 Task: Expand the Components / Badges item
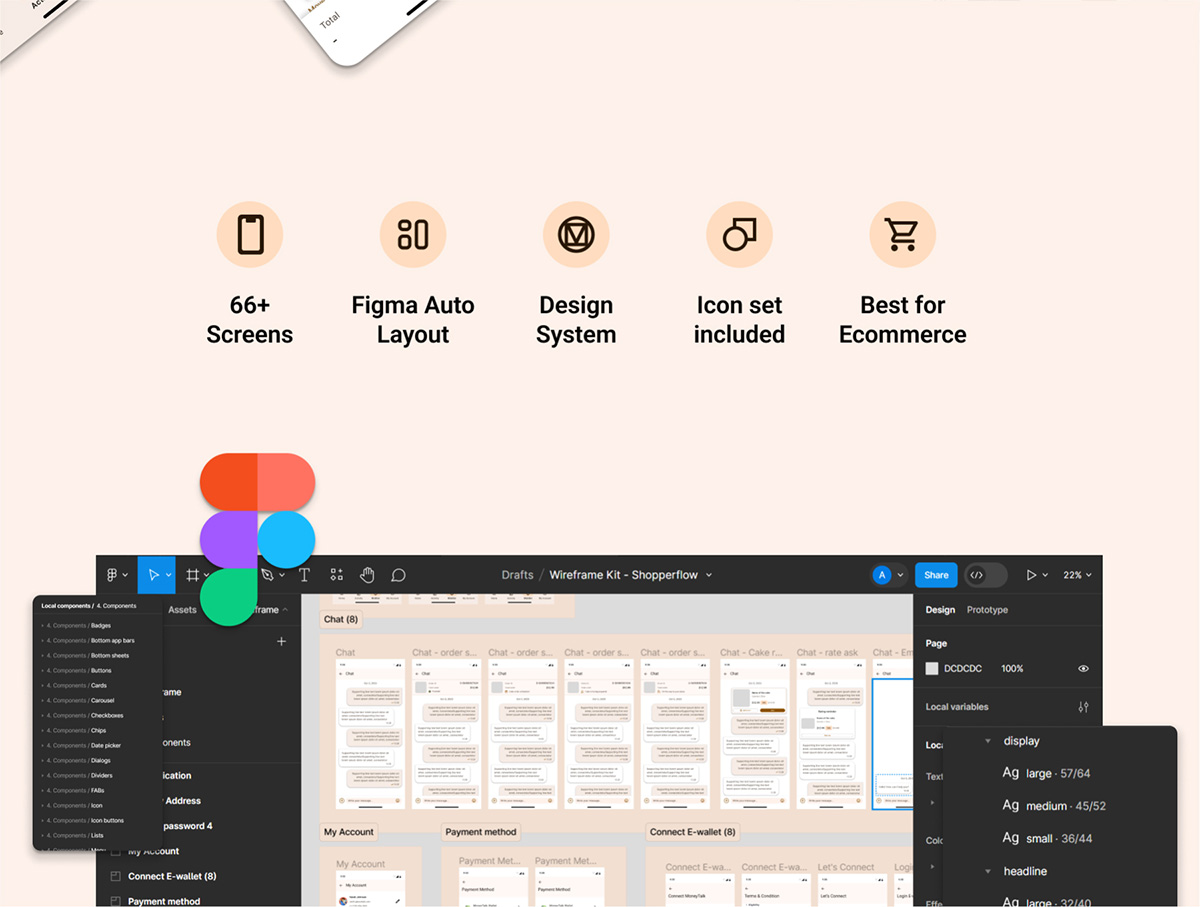pyautogui.click(x=43, y=626)
